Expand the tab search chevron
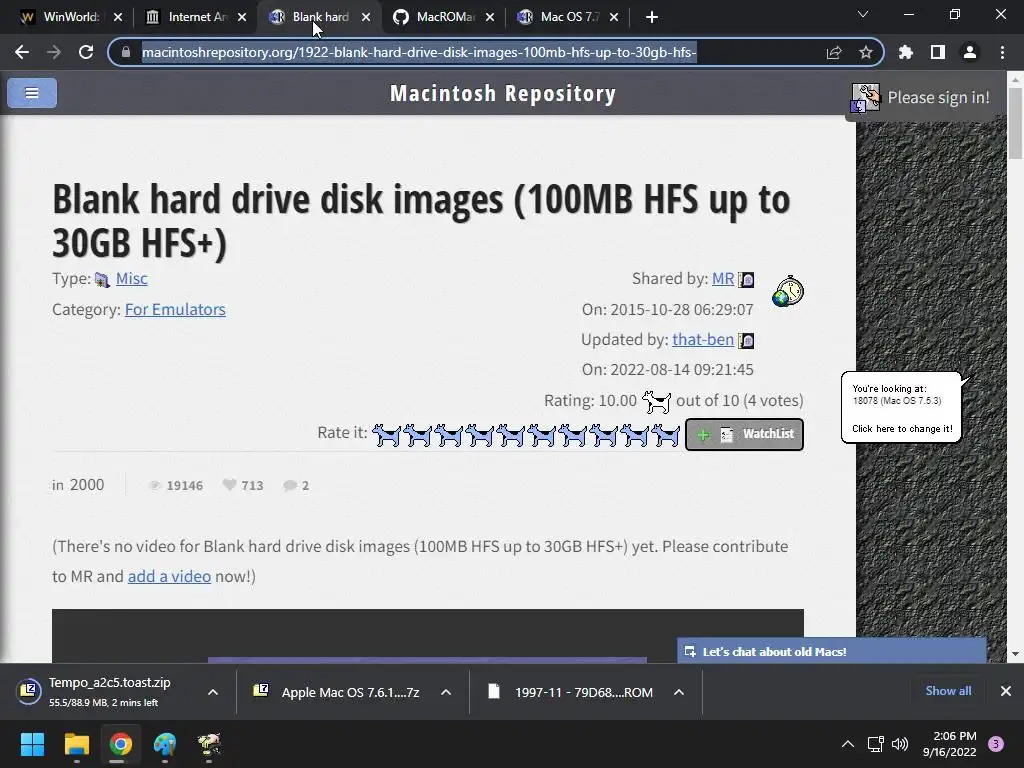 coord(863,14)
